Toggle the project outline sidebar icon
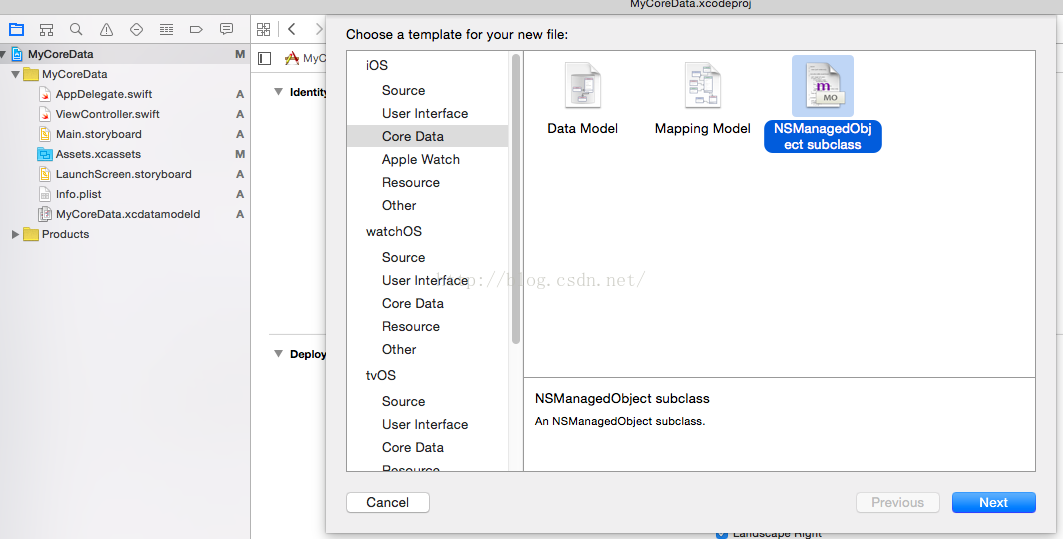The height and width of the screenshot is (539, 1063). [x=265, y=58]
